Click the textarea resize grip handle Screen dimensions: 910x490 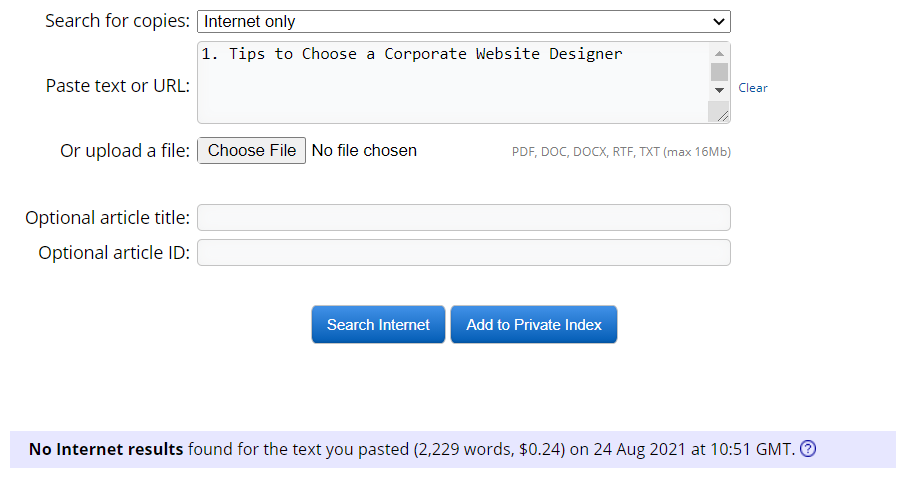click(x=721, y=115)
